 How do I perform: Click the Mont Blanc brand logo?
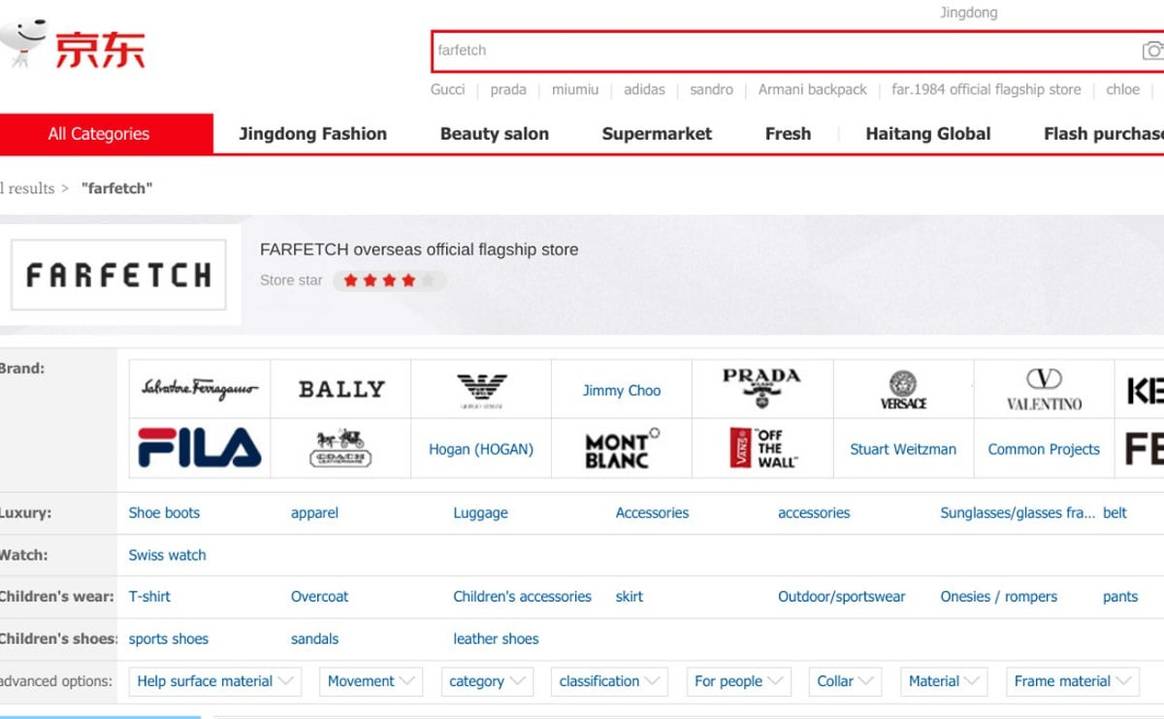tap(621, 449)
